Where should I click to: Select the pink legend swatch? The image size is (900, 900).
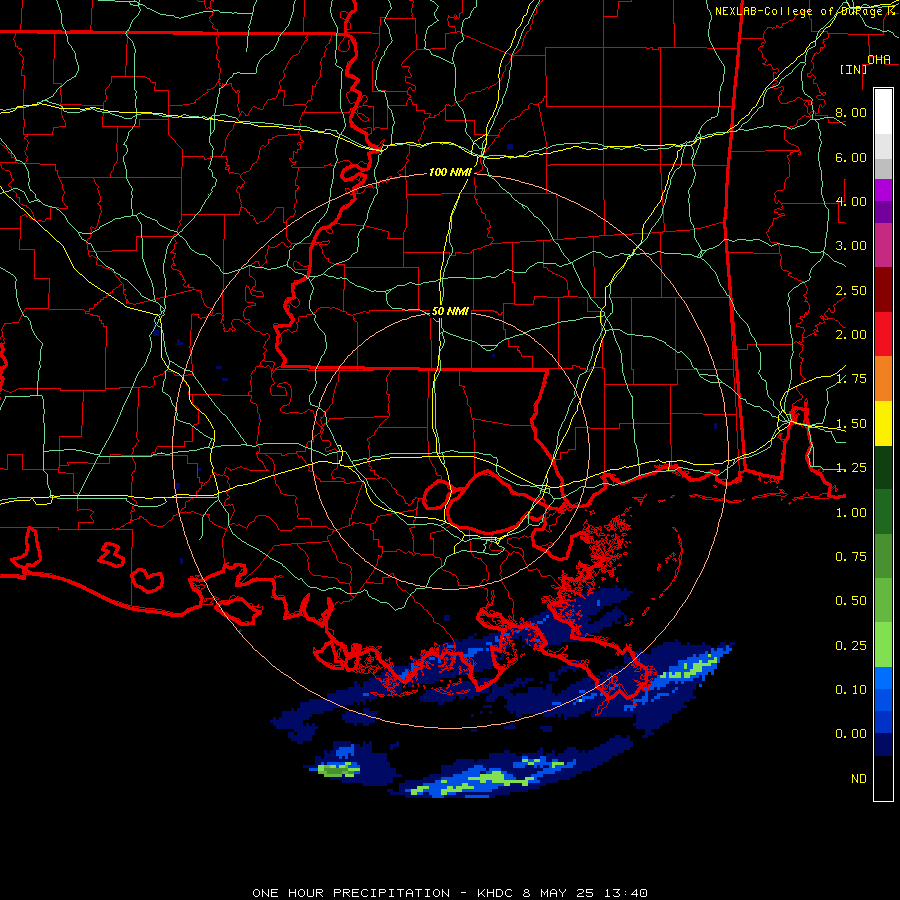pos(883,246)
